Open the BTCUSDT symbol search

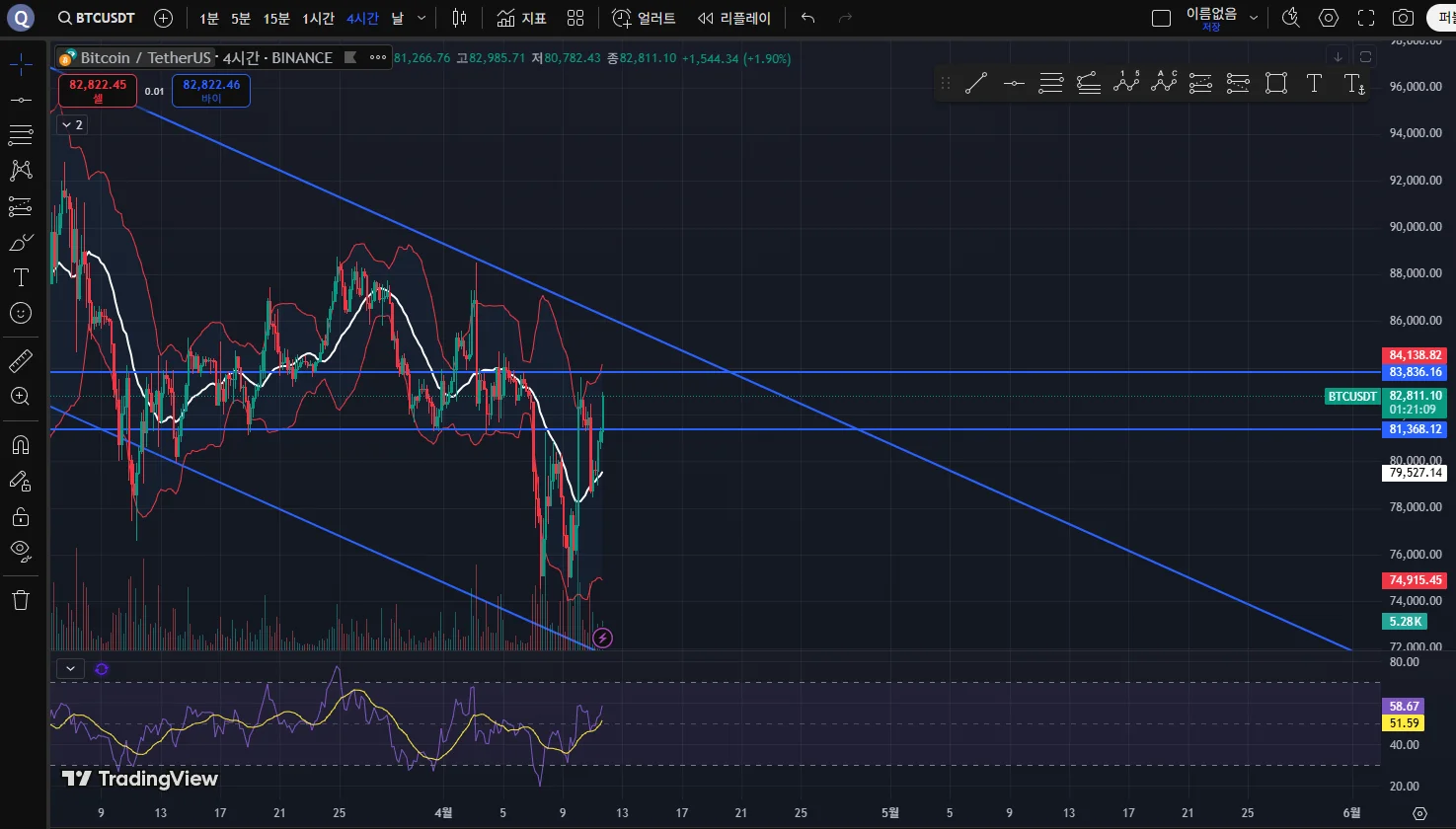(96, 18)
